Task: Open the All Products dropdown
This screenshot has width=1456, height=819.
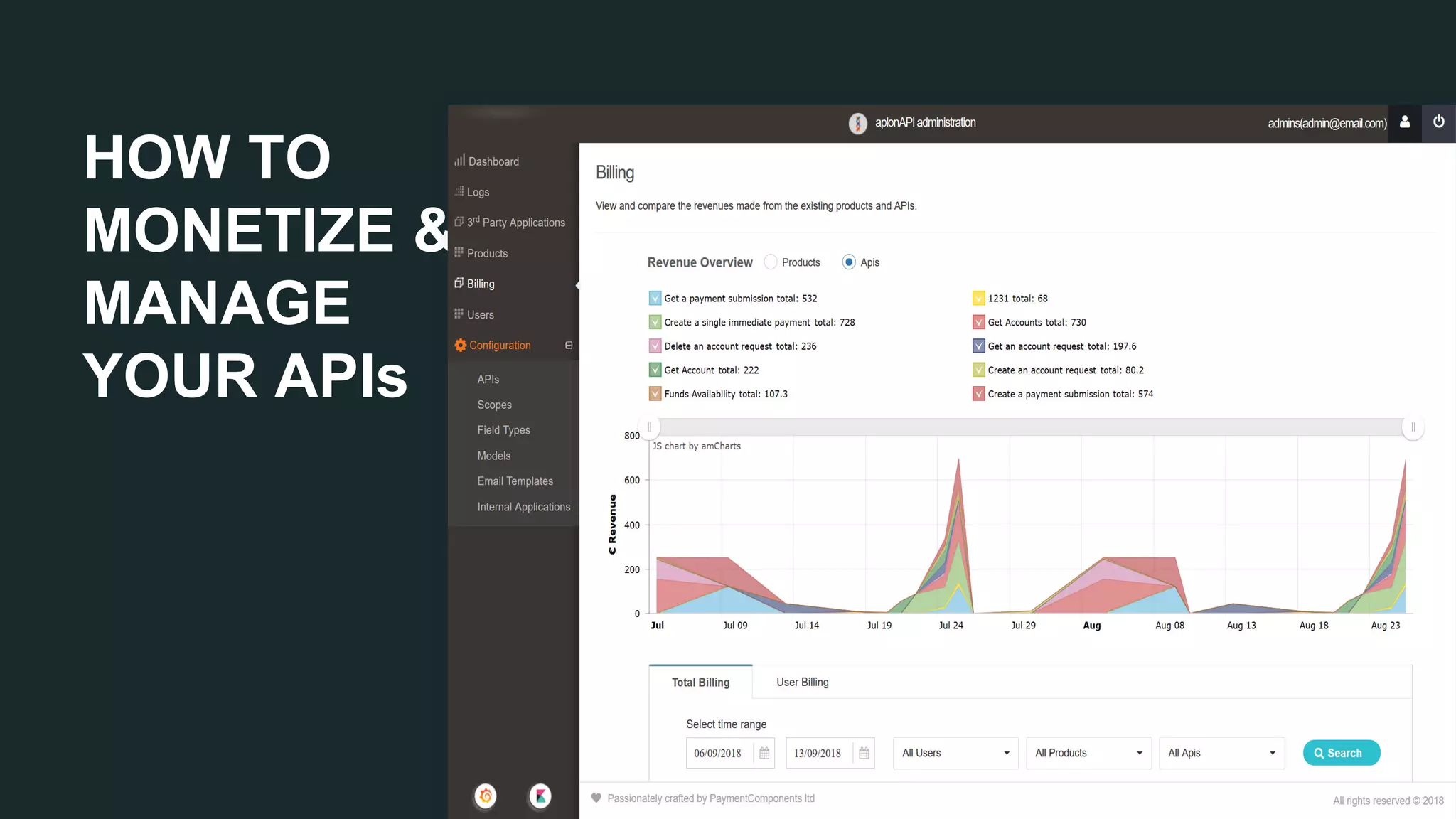Action: 1088,754
